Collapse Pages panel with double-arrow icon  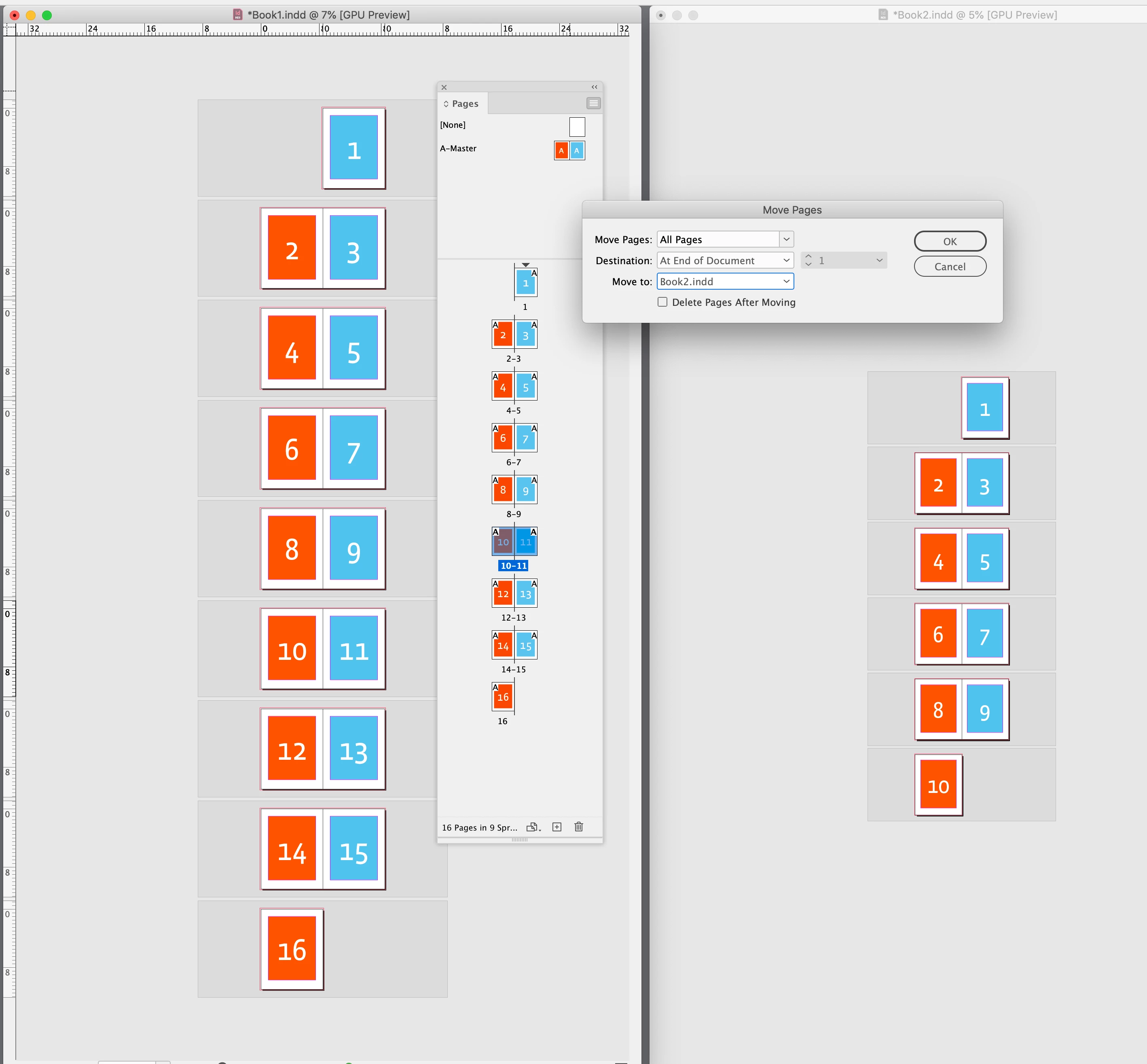point(594,87)
